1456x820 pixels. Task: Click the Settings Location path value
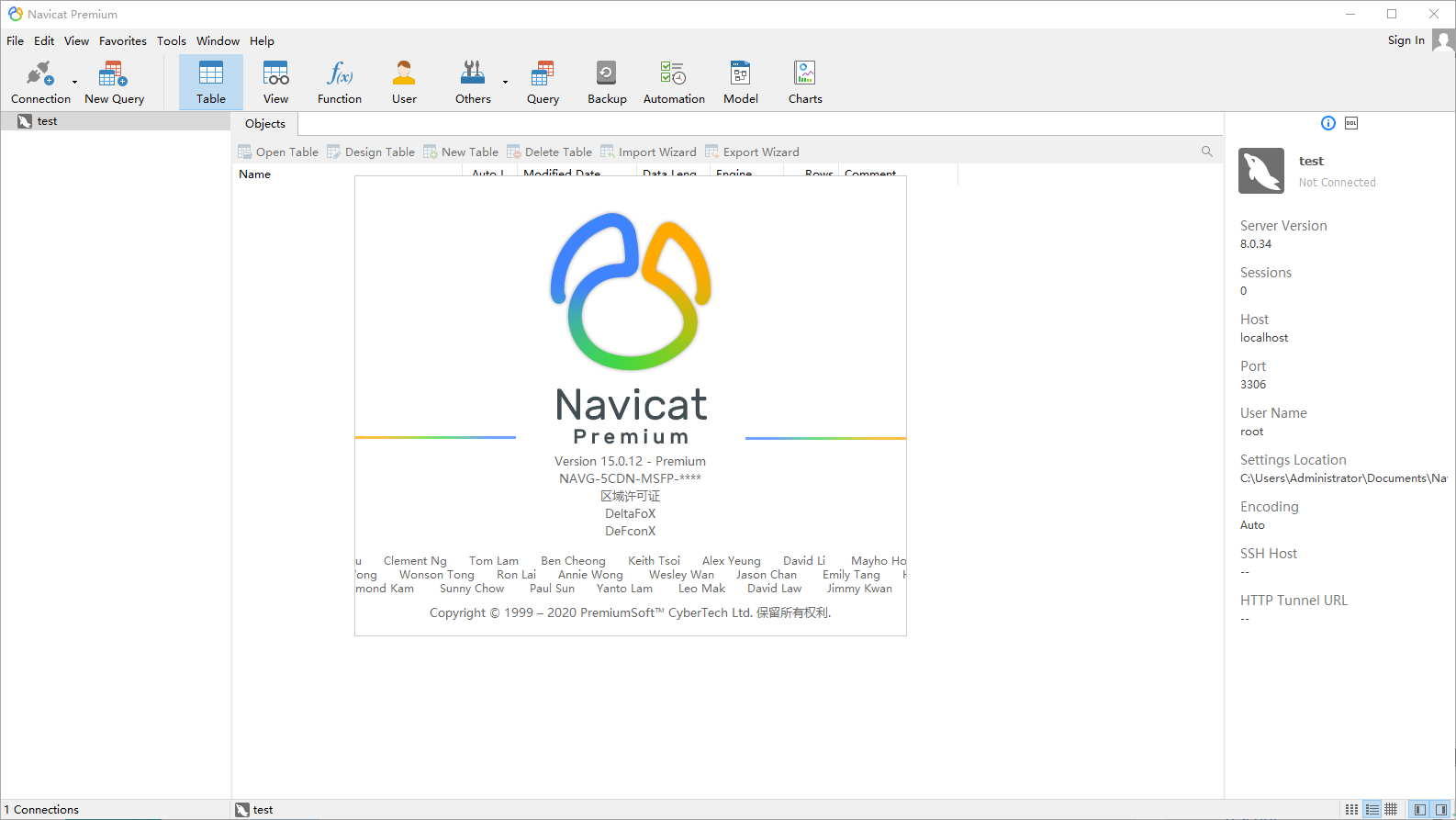coord(1343,478)
